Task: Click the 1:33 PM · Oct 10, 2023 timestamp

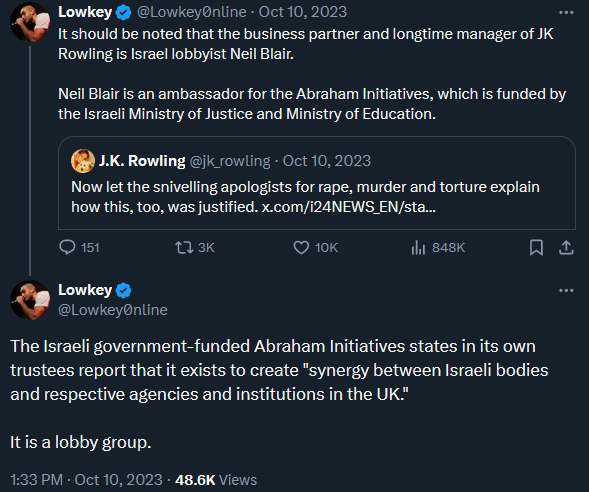Action: 86,480
